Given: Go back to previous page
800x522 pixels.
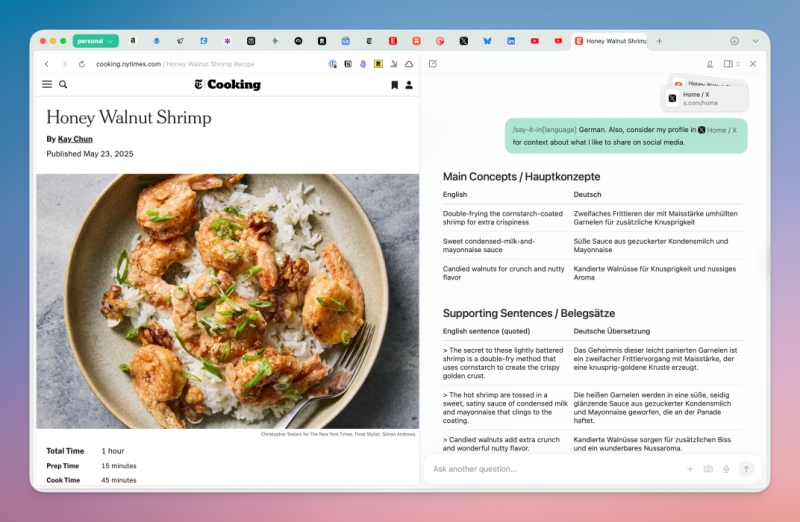Looking at the screenshot, I should [47, 64].
